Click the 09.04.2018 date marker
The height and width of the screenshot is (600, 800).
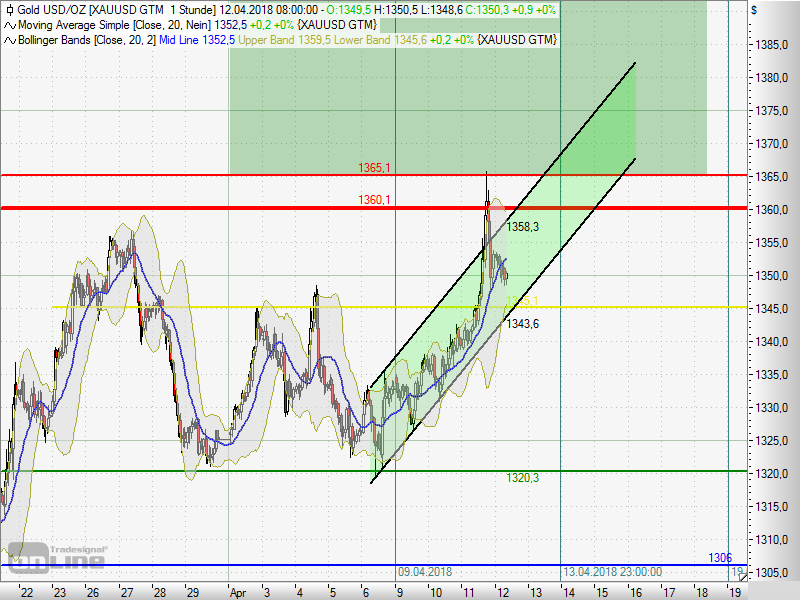coord(425,572)
